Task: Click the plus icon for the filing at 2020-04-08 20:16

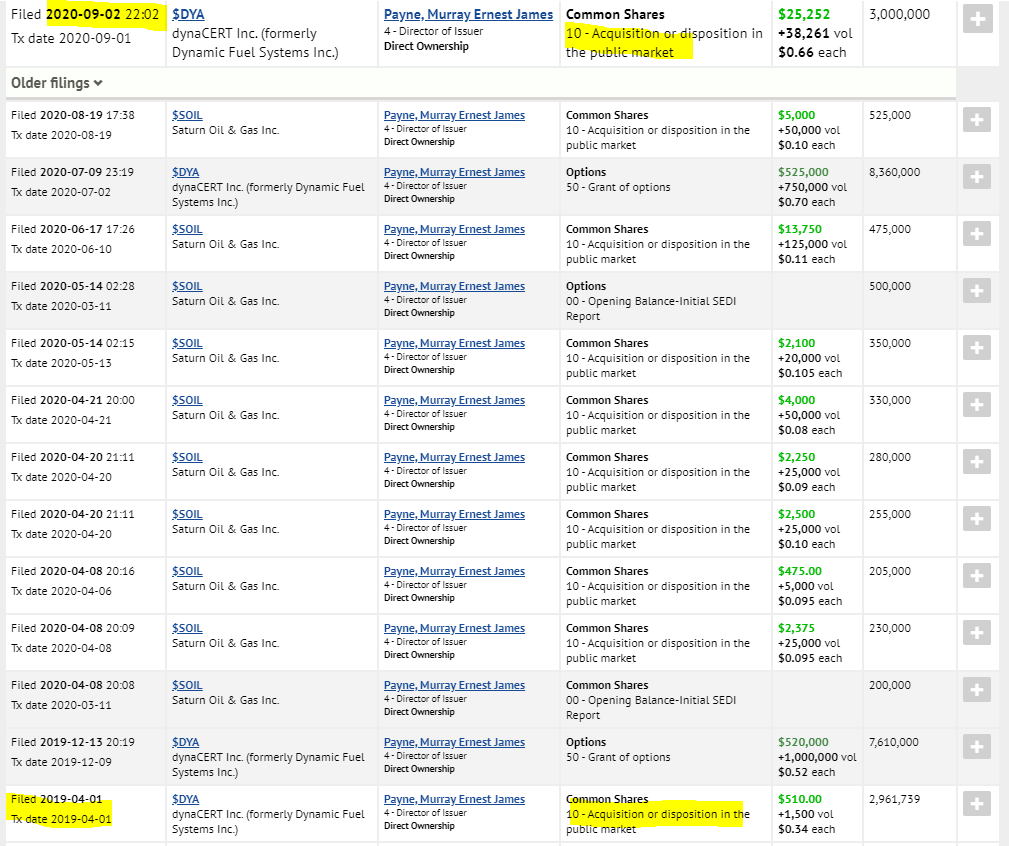Action: 977,576
